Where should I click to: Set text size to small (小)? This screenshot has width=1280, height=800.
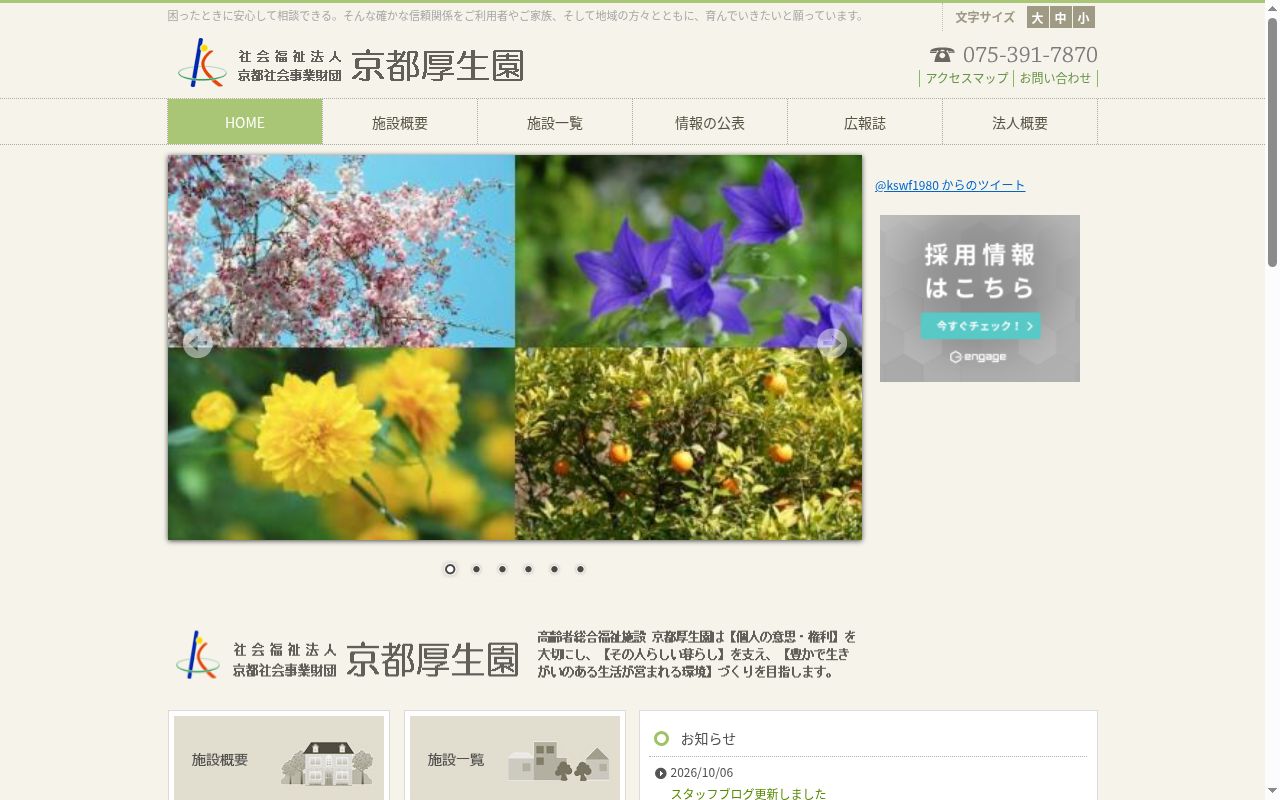1083,17
